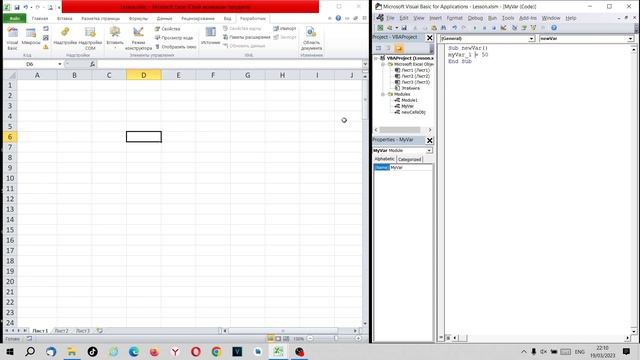
Task: Click the zoom out minus button
Action: (x=310, y=339)
